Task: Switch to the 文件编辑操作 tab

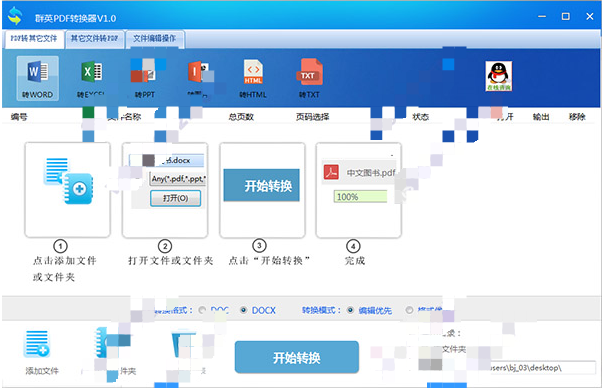Action: tap(154, 39)
